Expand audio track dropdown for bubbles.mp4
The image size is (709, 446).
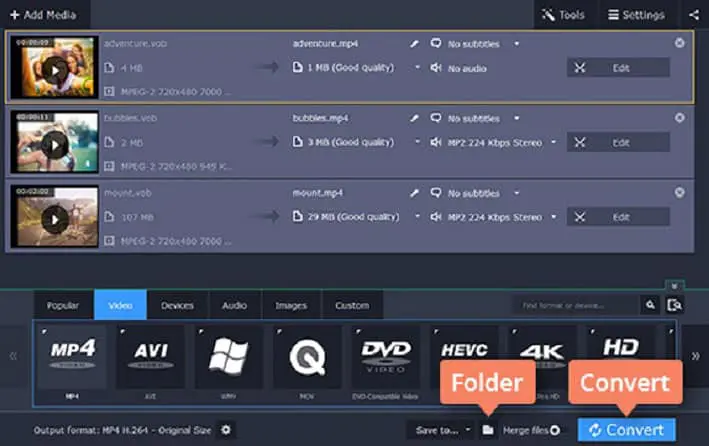click(x=553, y=143)
